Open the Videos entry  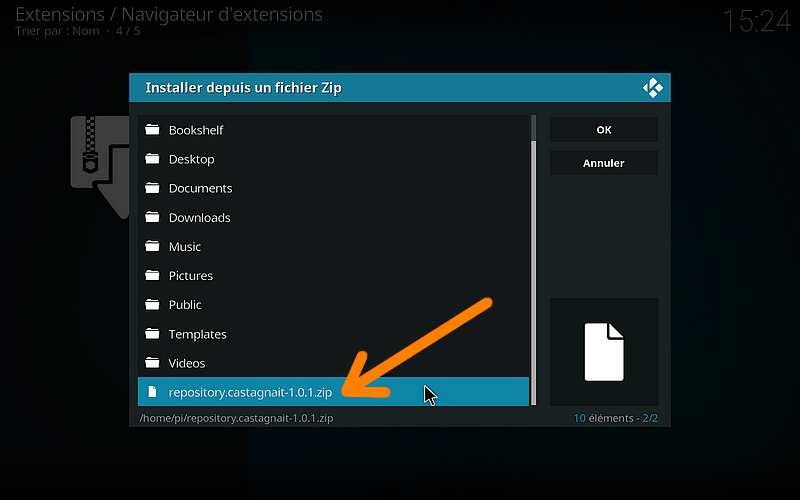pos(334,362)
